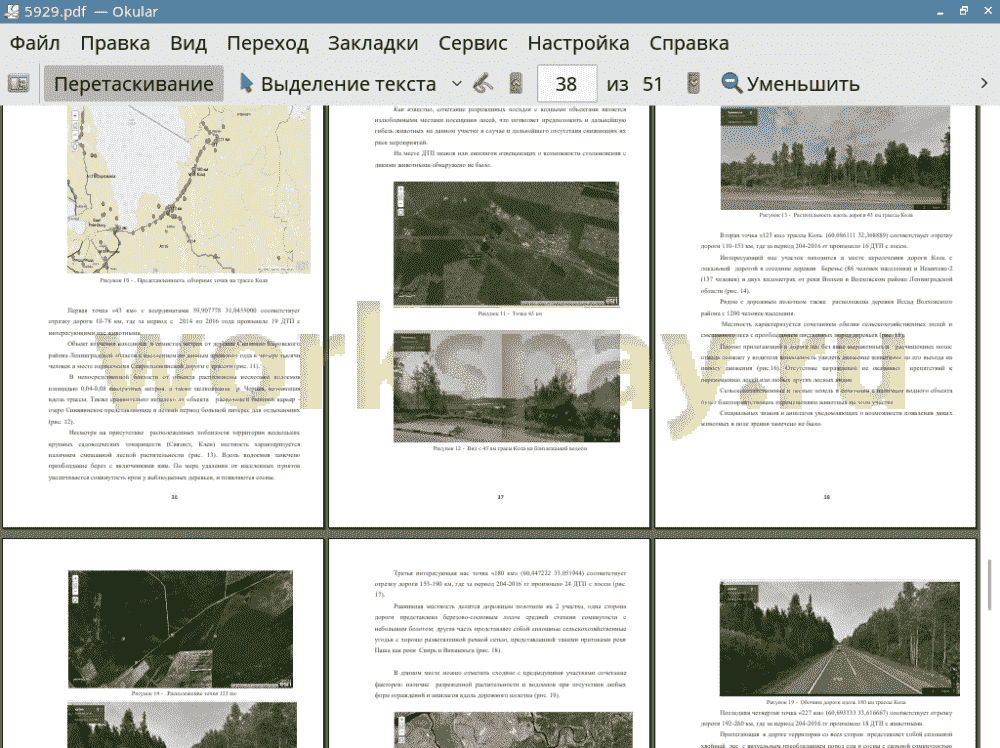Click the Рисунок 10 caption text
1000x748 pixels.
(x=184, y=280)
